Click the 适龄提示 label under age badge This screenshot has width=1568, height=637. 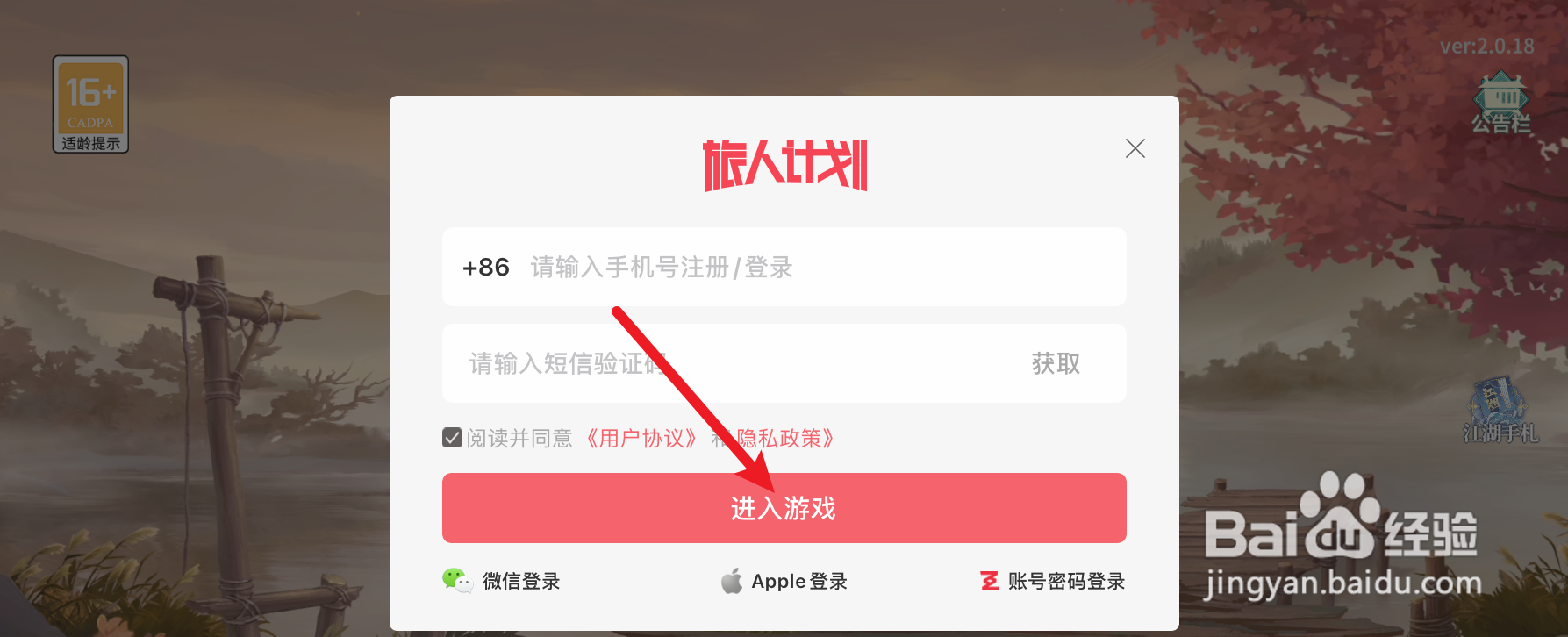click(90, 143)
